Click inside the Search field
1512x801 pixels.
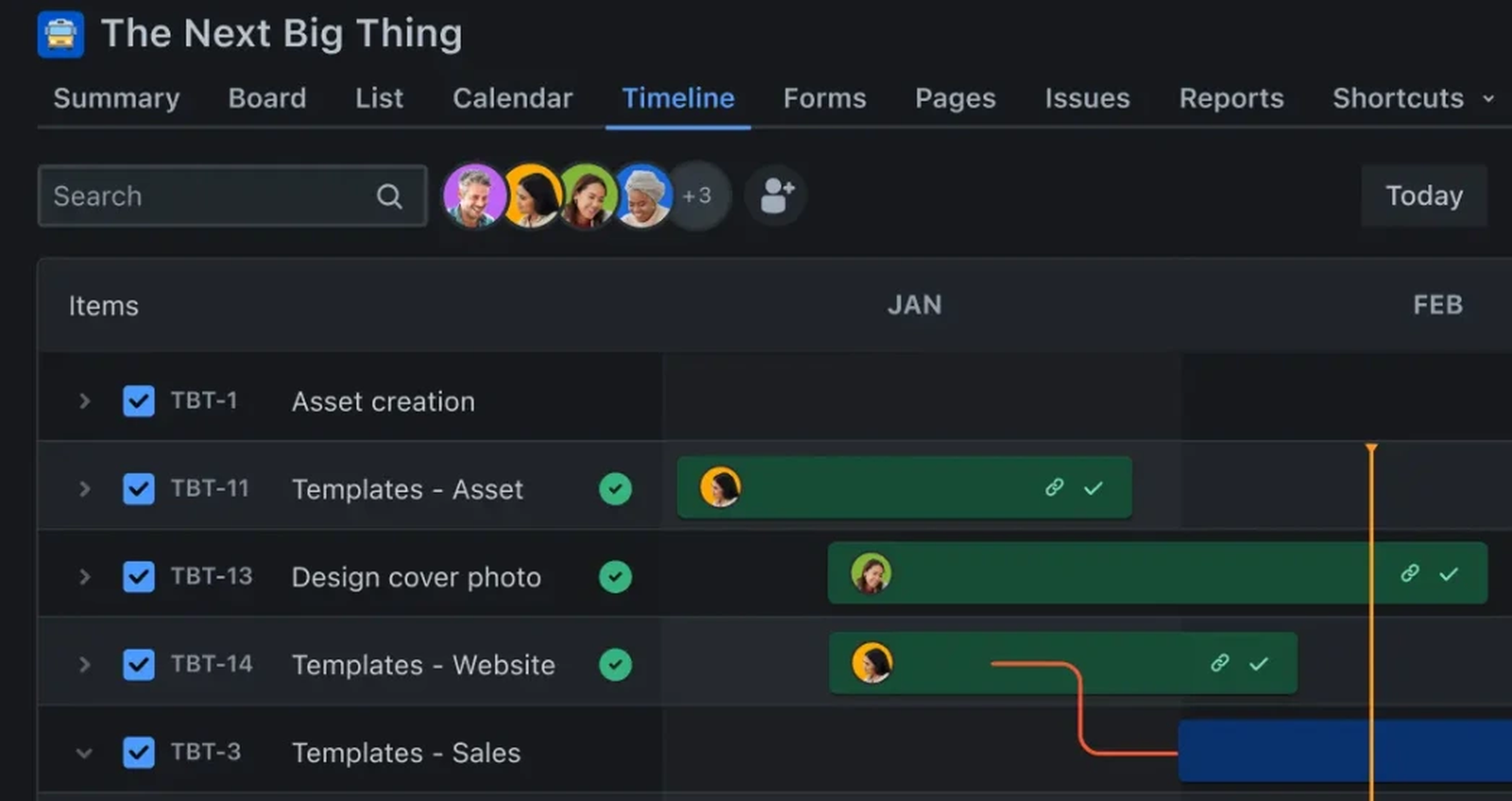[189, 196]
